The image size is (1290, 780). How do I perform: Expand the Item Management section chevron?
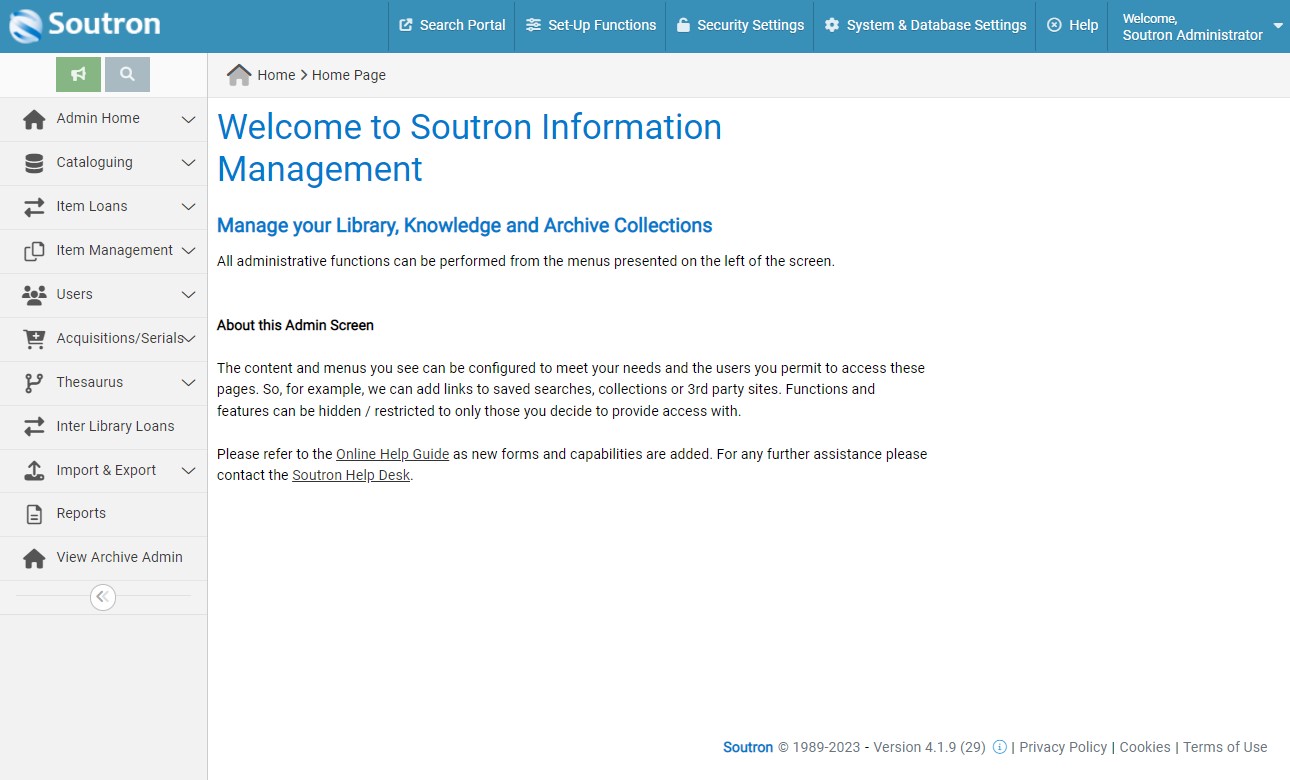[188, 251]
